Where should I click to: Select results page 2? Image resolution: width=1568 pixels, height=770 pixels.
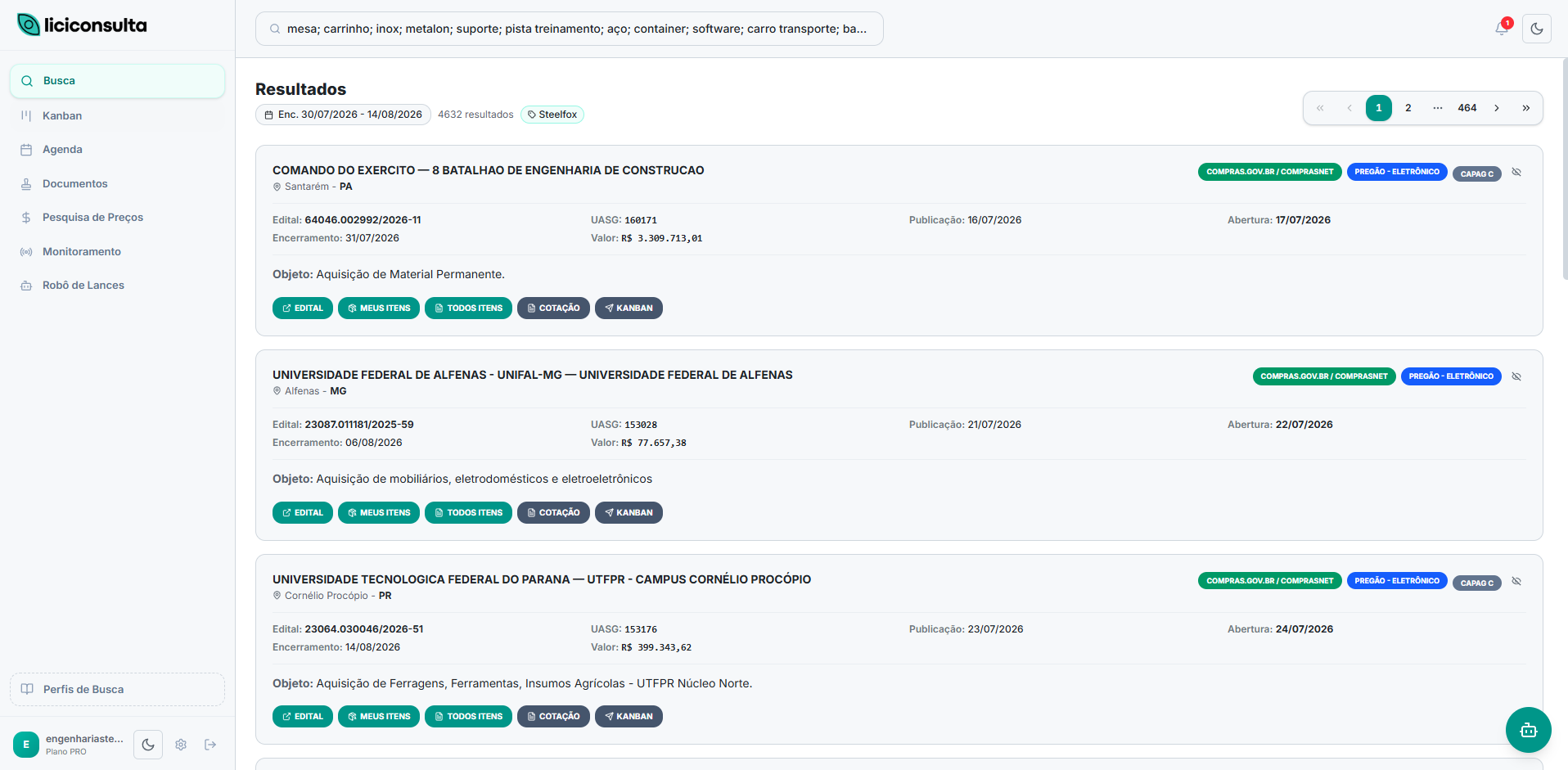pyautogui.click(x=1408, y=108)
